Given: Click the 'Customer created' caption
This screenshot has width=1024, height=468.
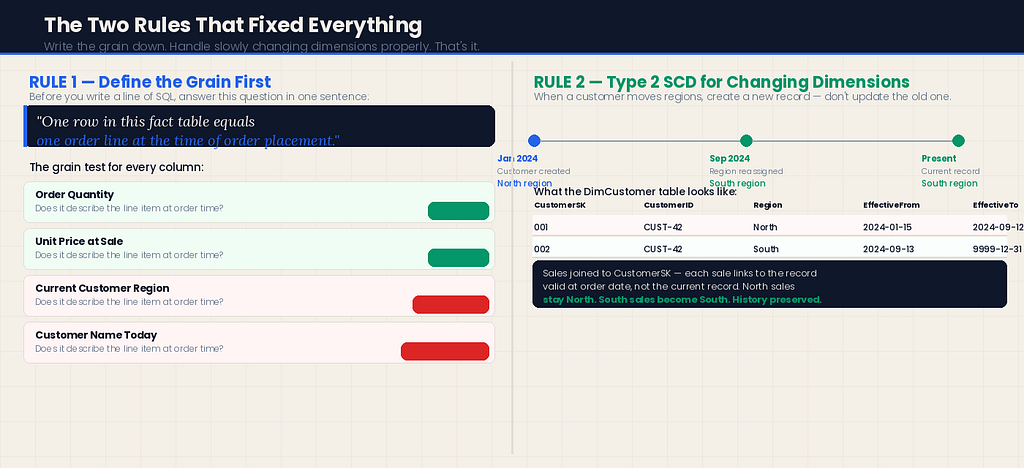Looking at the screenshot, I should tap(534, 171).
